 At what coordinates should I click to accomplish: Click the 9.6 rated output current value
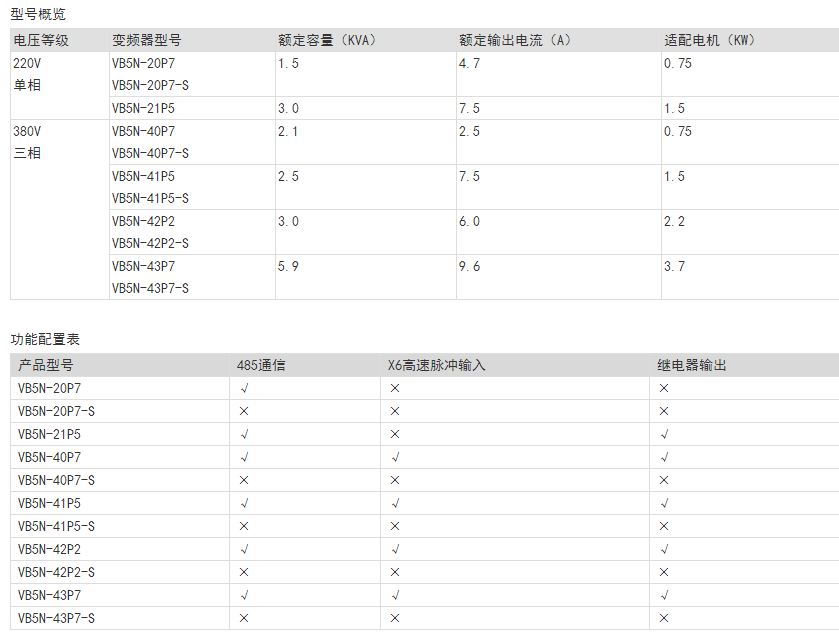[x=469, y=267]
